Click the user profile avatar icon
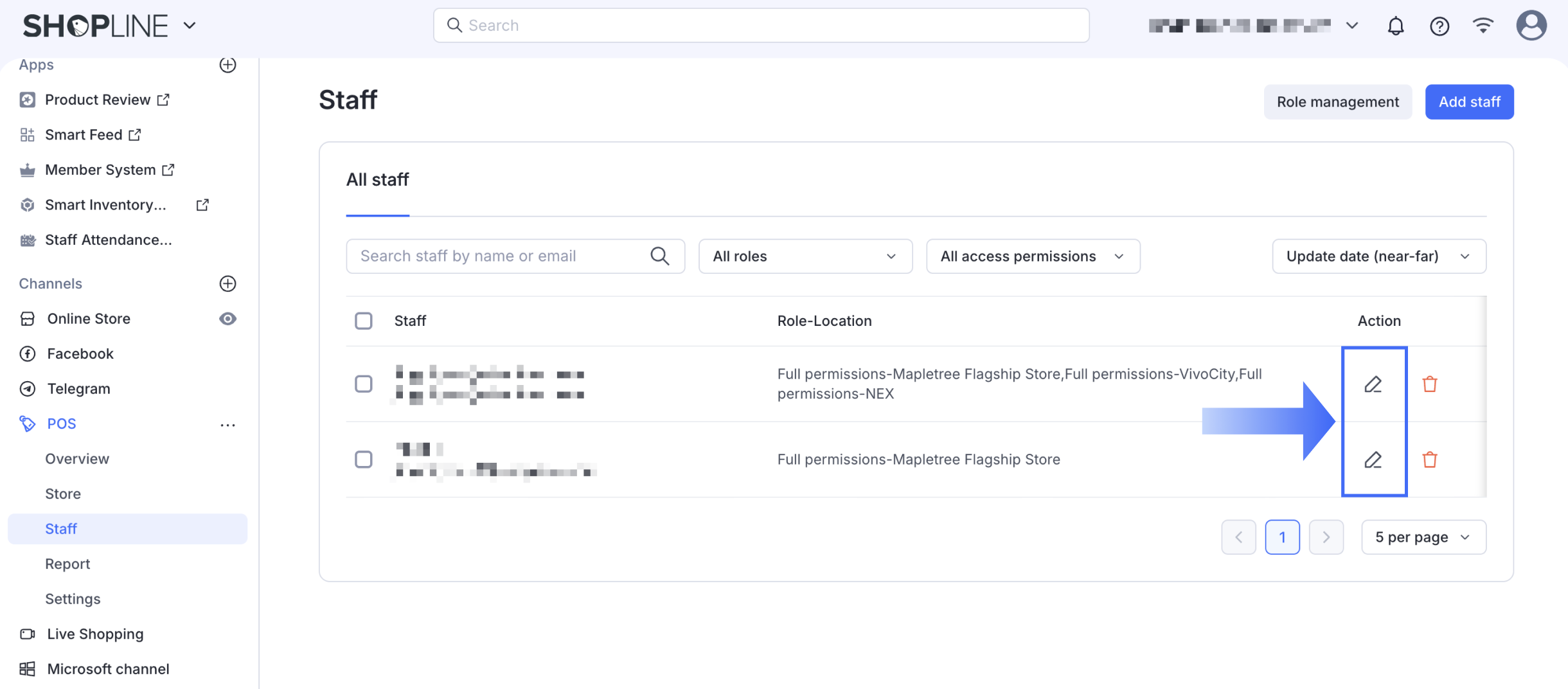The width and height of the screenshot is (1568, 689). click(1531, 26)
